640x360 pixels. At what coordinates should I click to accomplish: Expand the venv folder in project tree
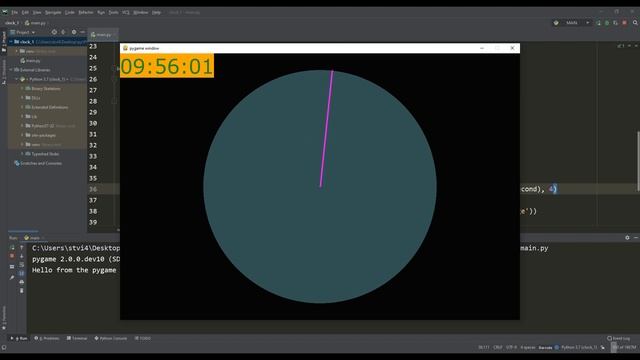click(17, 51)
